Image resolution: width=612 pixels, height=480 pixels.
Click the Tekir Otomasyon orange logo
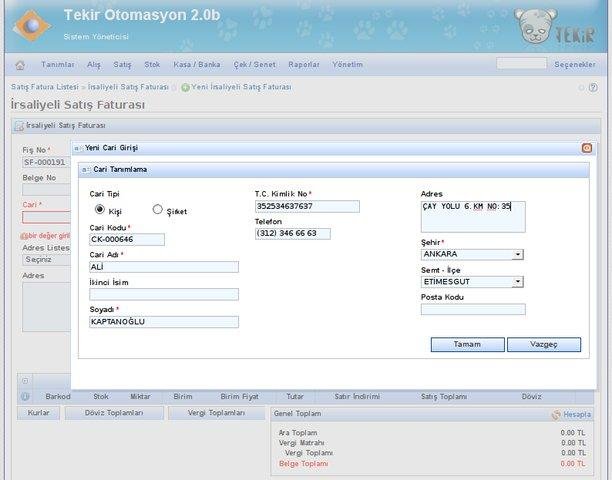click(32, 26)
